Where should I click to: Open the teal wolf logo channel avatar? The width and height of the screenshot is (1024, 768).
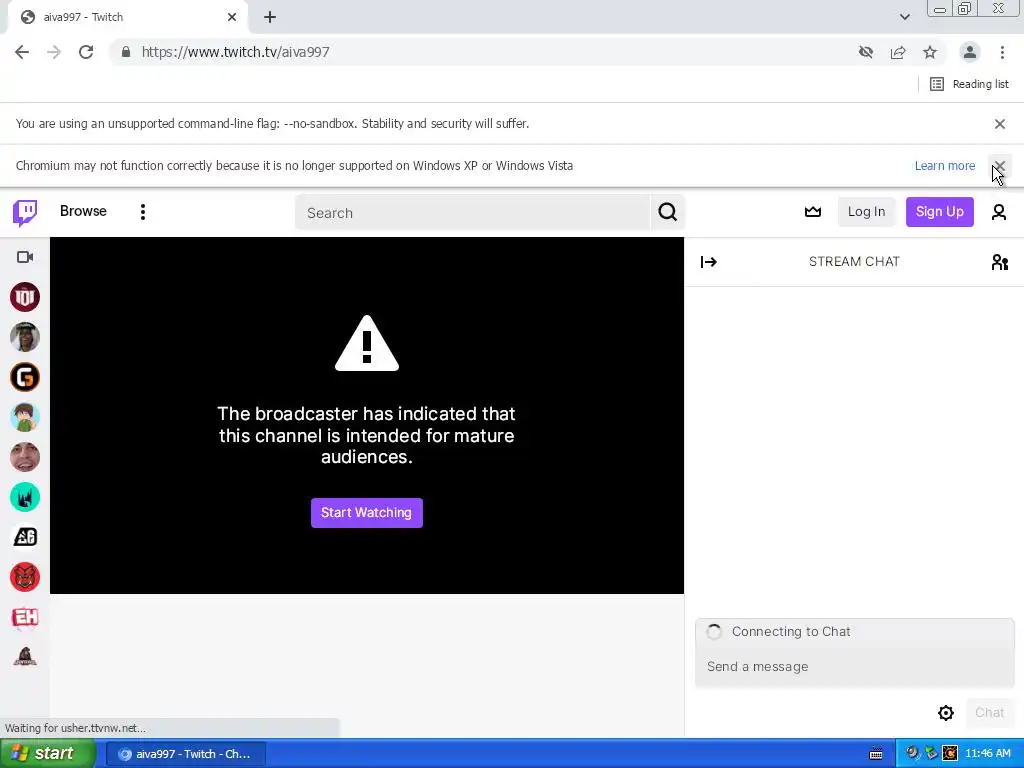click(x=25, y=497)
